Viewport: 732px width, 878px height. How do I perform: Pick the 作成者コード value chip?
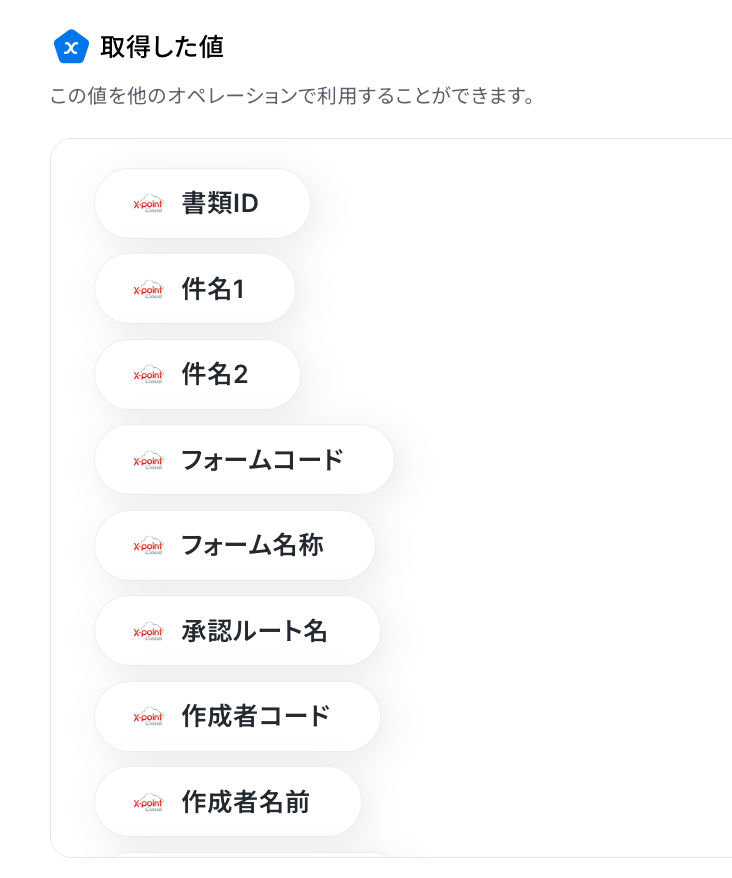click(237, 716)
